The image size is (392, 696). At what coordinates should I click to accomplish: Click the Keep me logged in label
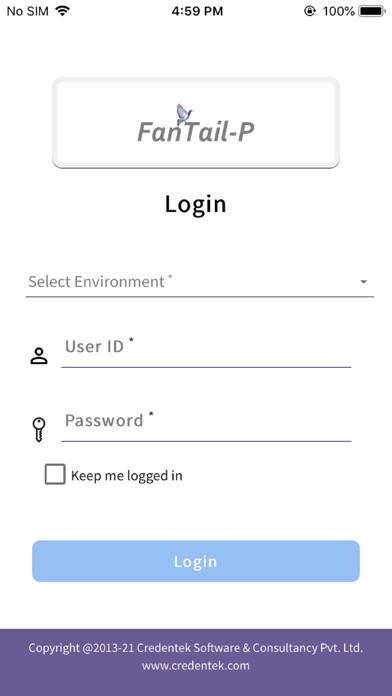pos(127,475)
